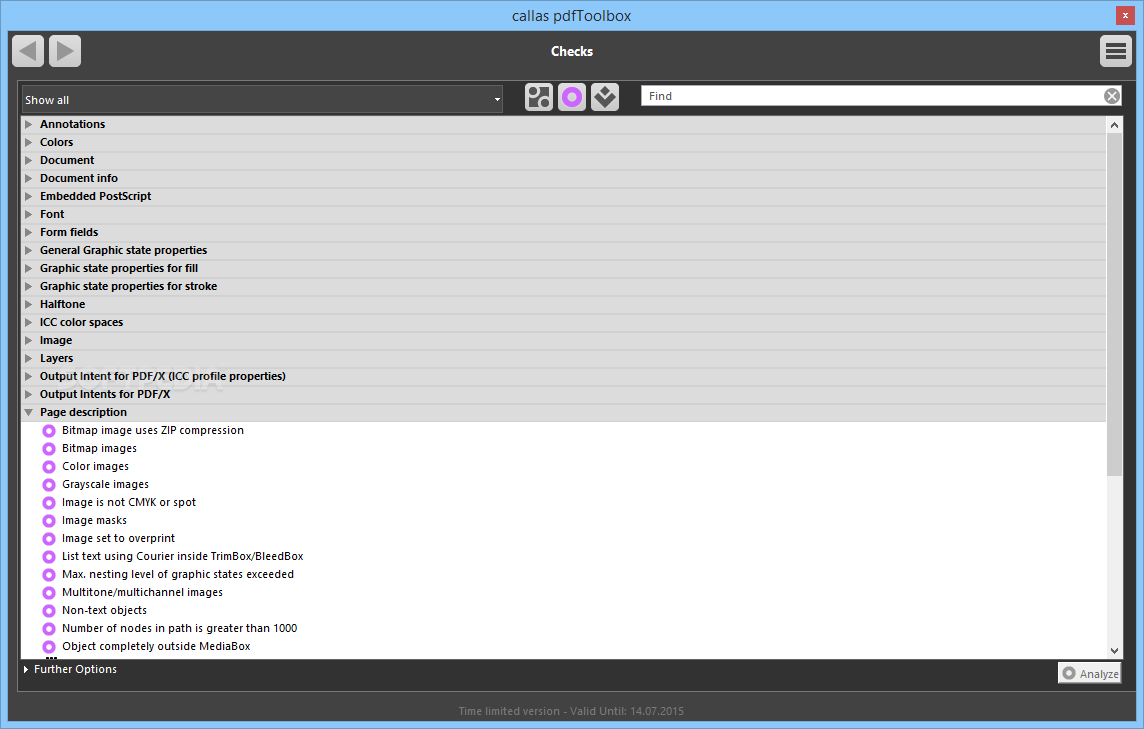Screen dimensions: 1144x729
Task: Switch to the profiles icon in toolbar
Action: click(x=539, y=97)
